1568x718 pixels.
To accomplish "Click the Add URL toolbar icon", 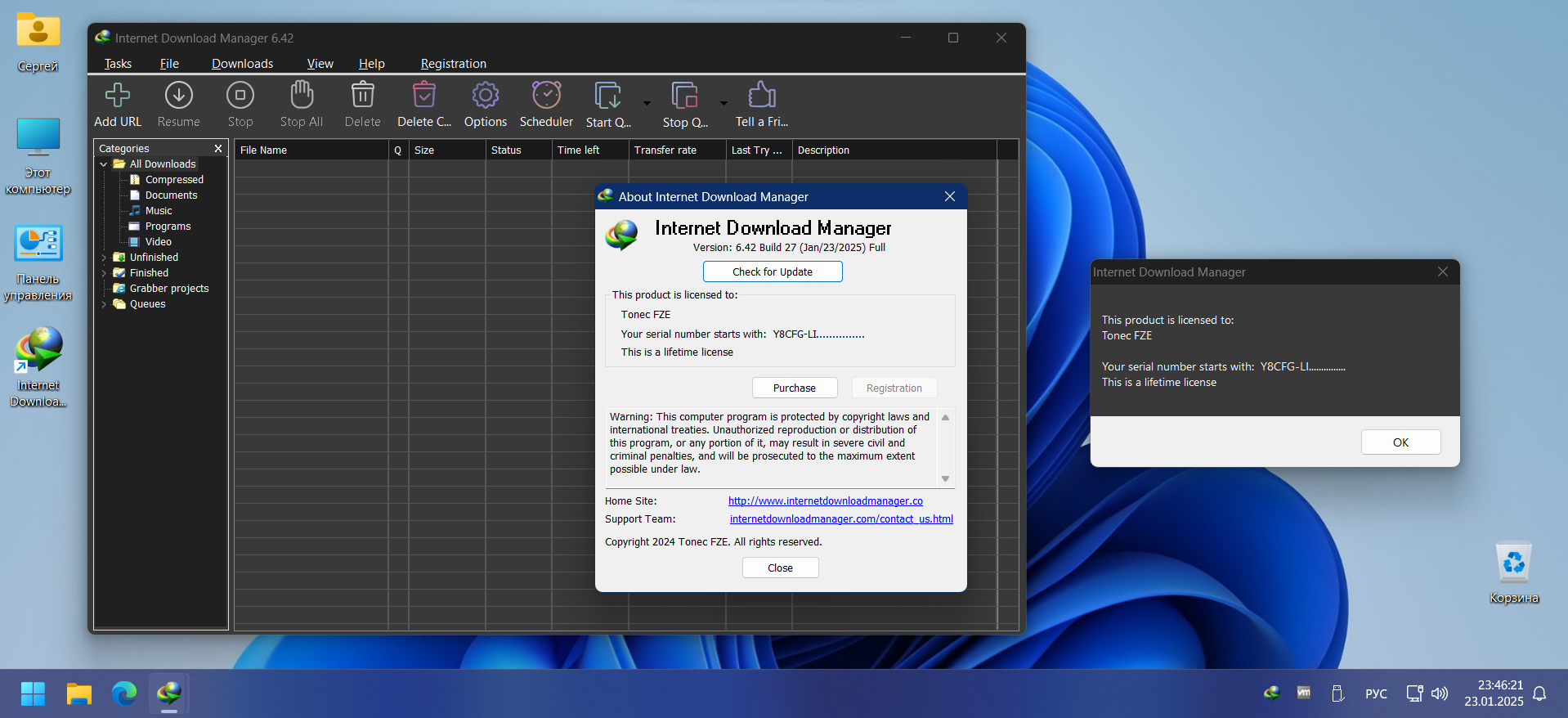I will coord(118,96).
